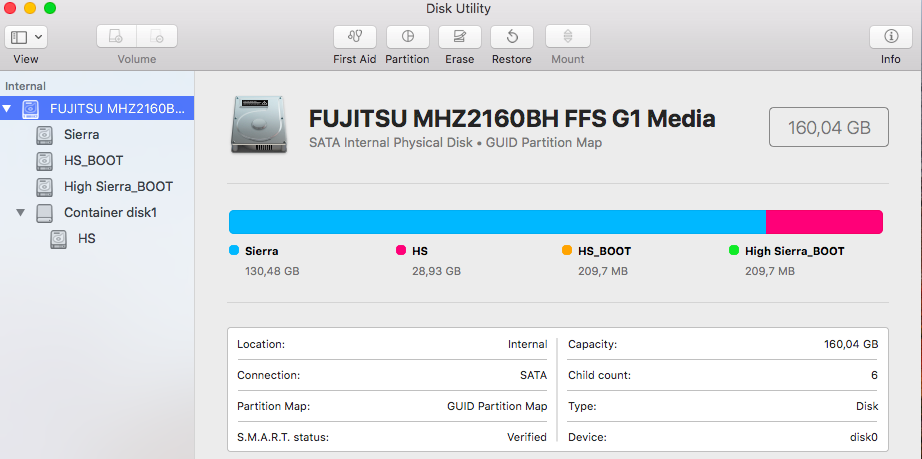Click the orange HS_BOOT legend dot
Screen dimensions: 922x459
point(567,250)
